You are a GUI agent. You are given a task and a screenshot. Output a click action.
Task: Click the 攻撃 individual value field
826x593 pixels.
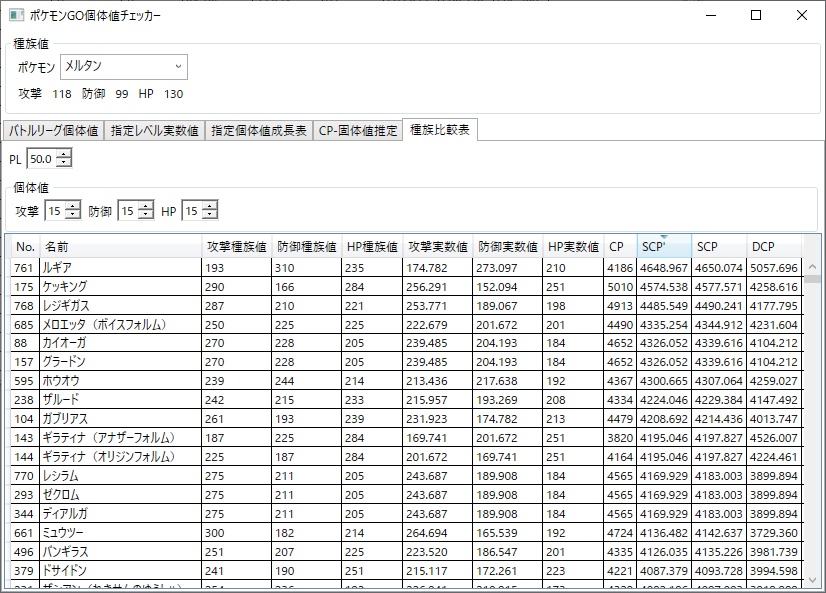click(55, 211)
